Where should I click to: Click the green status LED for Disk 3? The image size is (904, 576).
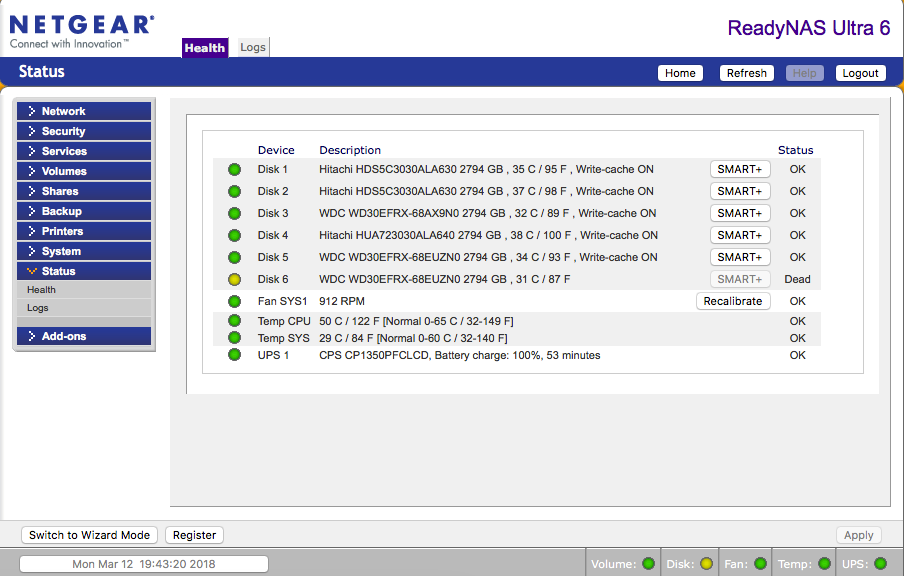point(234,213)
